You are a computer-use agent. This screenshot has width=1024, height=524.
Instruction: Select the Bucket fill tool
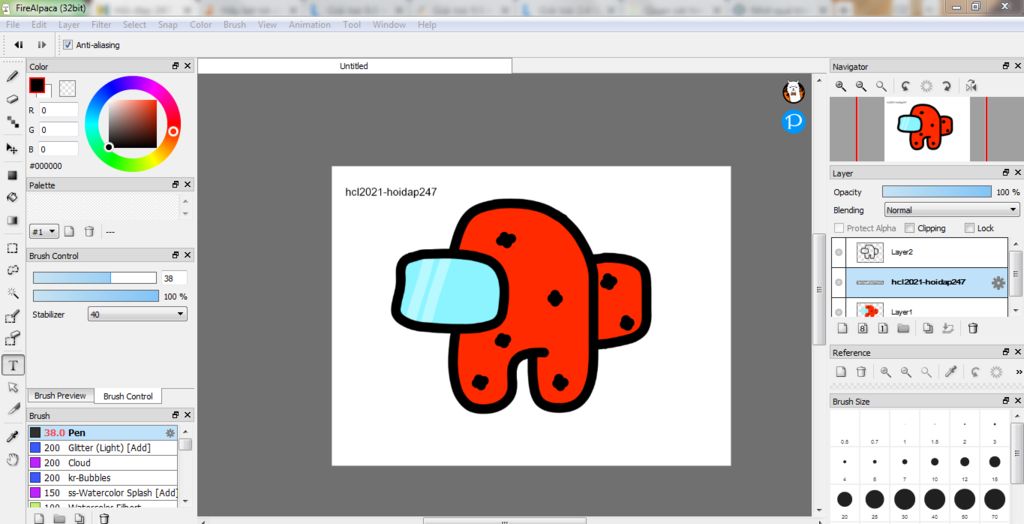point(12,197)
